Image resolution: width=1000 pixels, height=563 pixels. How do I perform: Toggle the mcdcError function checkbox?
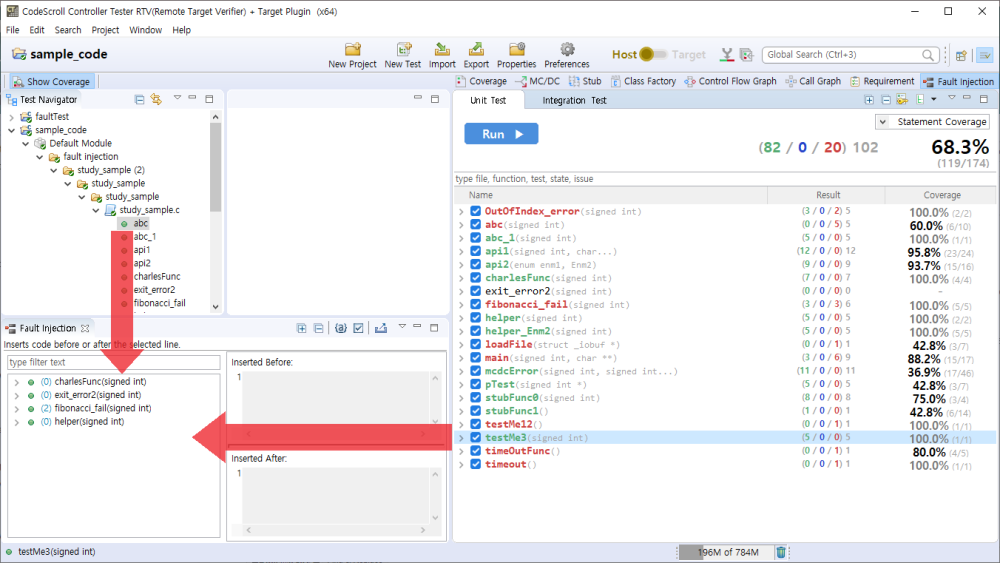[x=475, y=371]
